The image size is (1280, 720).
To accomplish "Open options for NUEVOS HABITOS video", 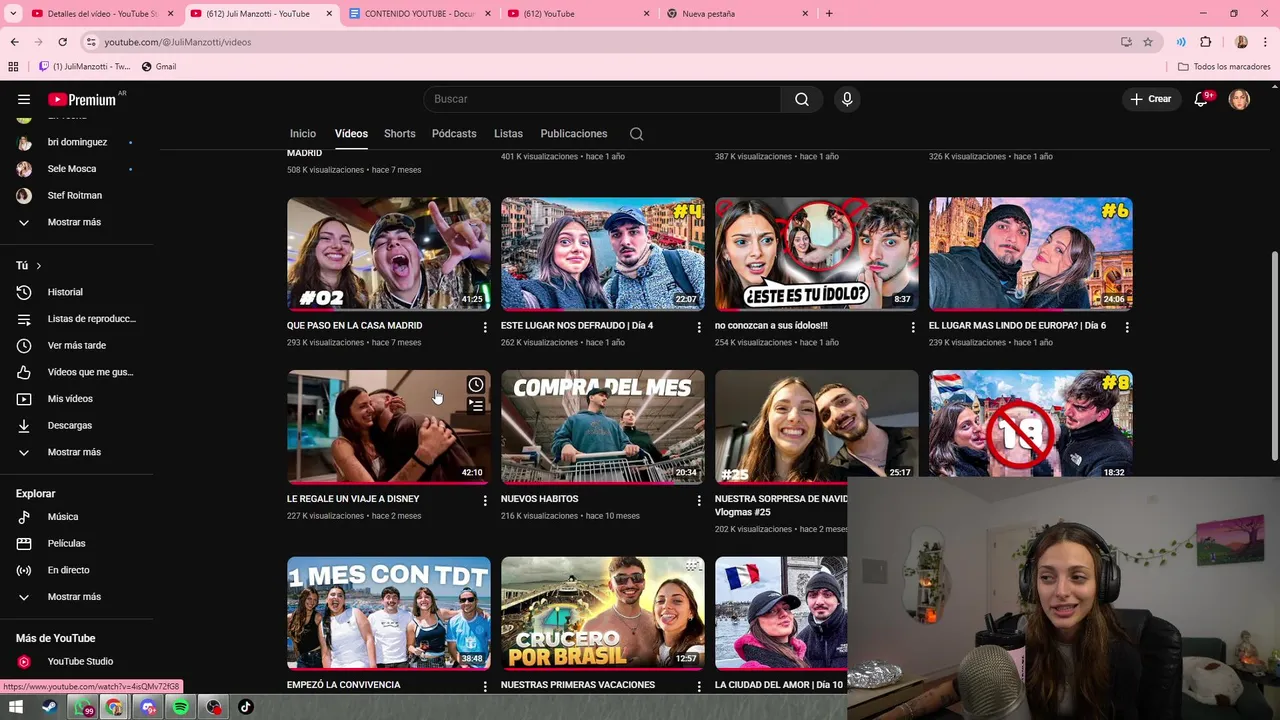I will (699, 500).
